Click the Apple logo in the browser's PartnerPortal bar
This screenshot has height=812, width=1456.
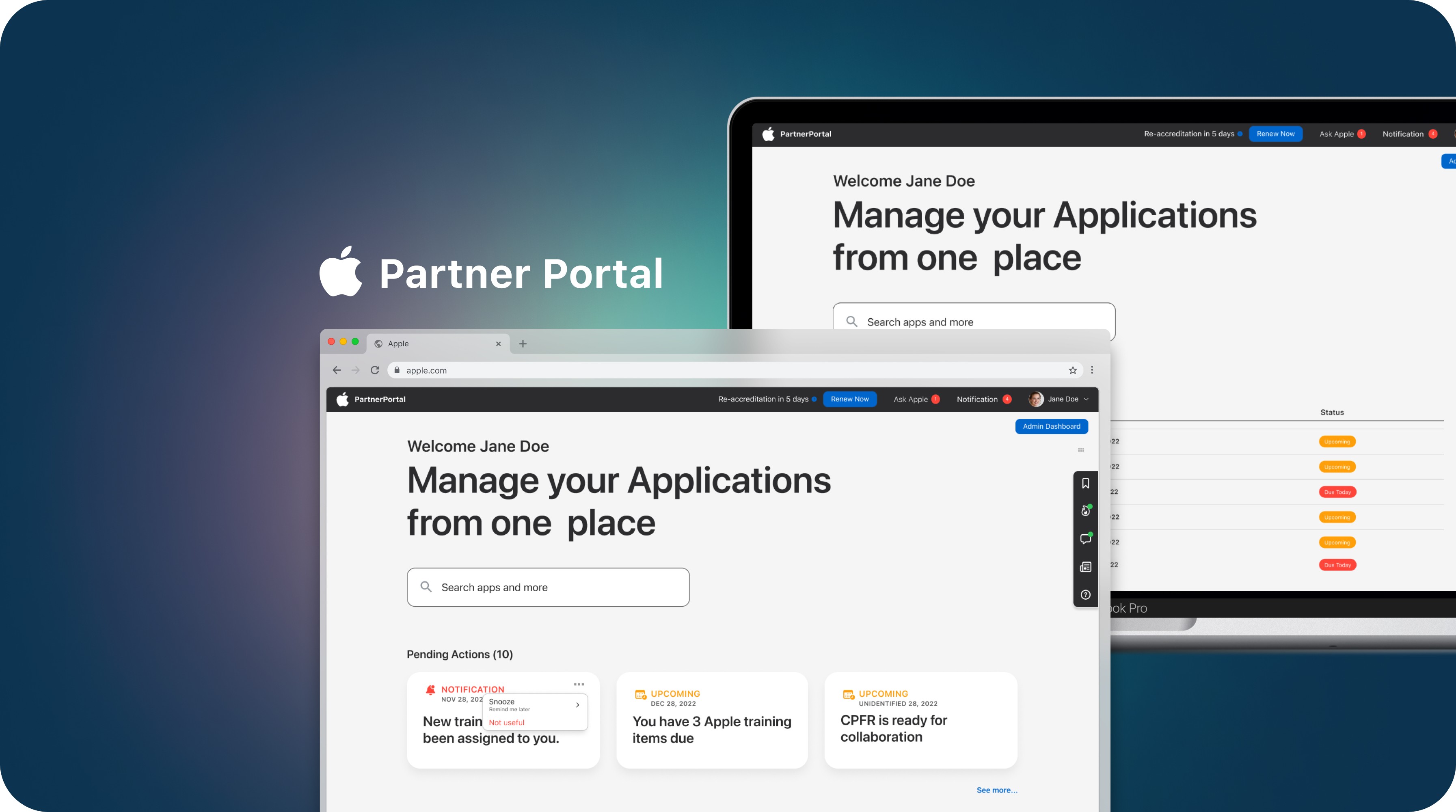[x=343, y=399]
